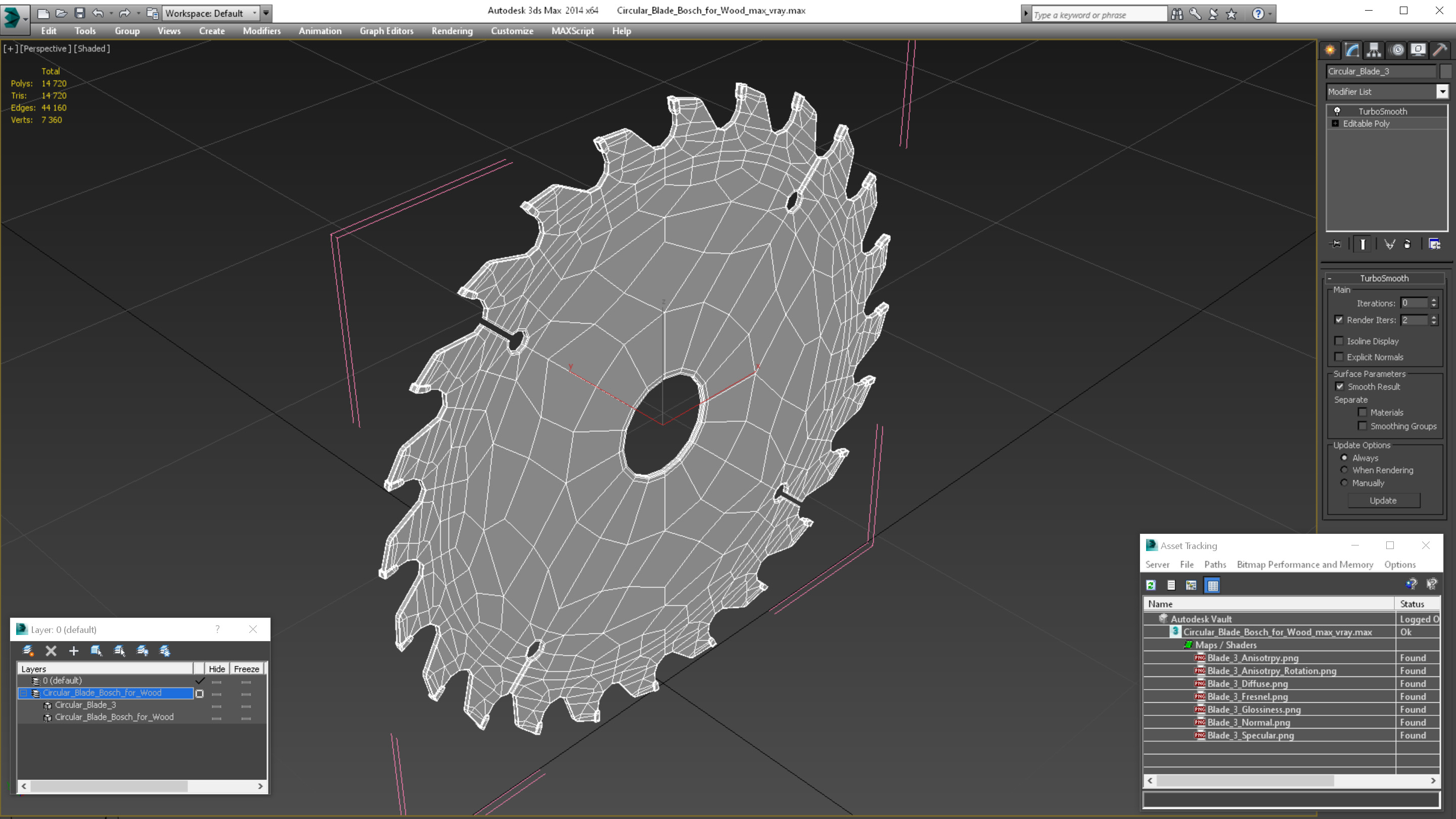Image resolution: width=1456 pixels, height=819 pixels.
Task: Uncheck the Smooth Result checkbox
Action: pyautogui.click(x=1340, y=387)
